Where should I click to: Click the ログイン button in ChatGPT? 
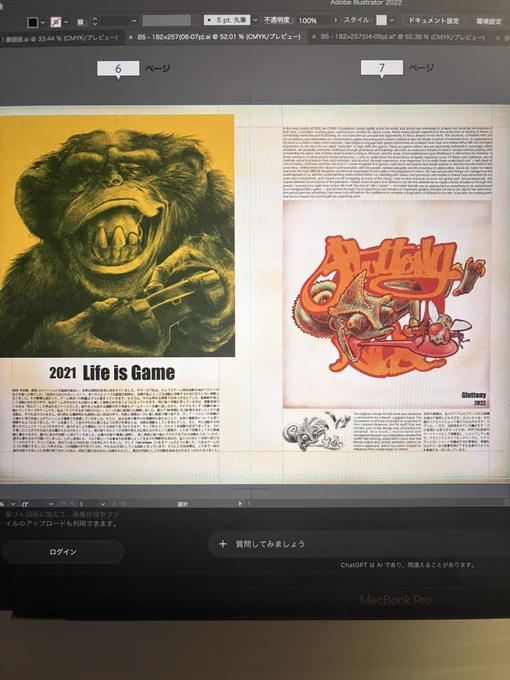click(63, 552)
